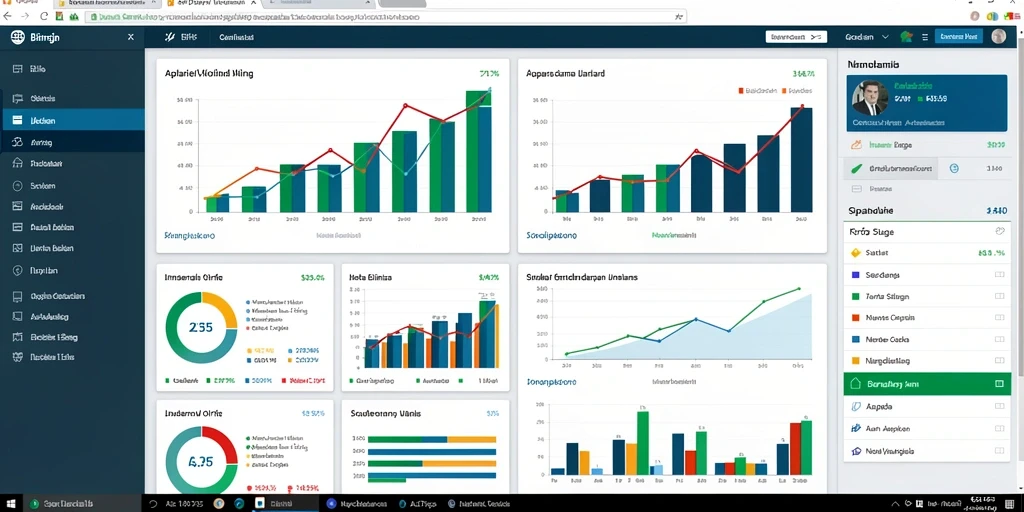This screenshot has width=1024, height=512.
Task: Close the sidebar with the X icon
Action: pyautogui.click(x=131, y=37)
